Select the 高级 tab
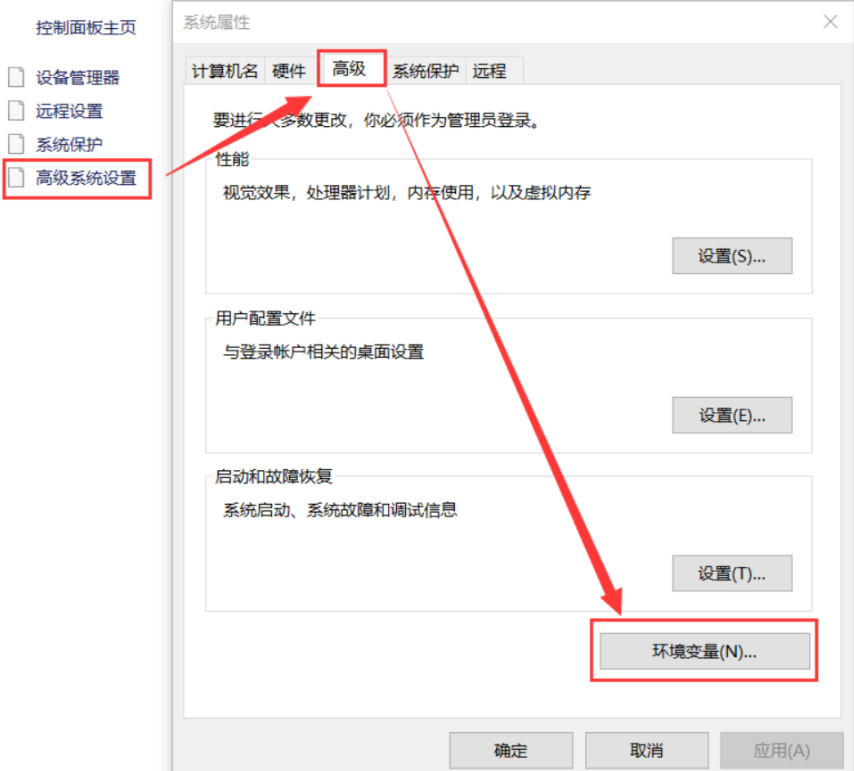This screenshot has height=771, width=854. click(350, 69)
